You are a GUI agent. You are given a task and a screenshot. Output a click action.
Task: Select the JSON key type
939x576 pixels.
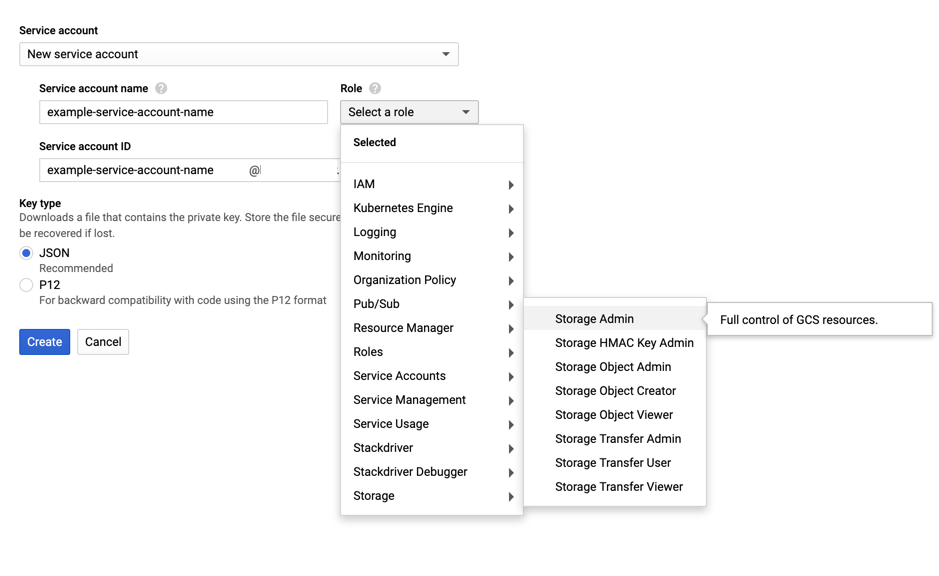26,253
